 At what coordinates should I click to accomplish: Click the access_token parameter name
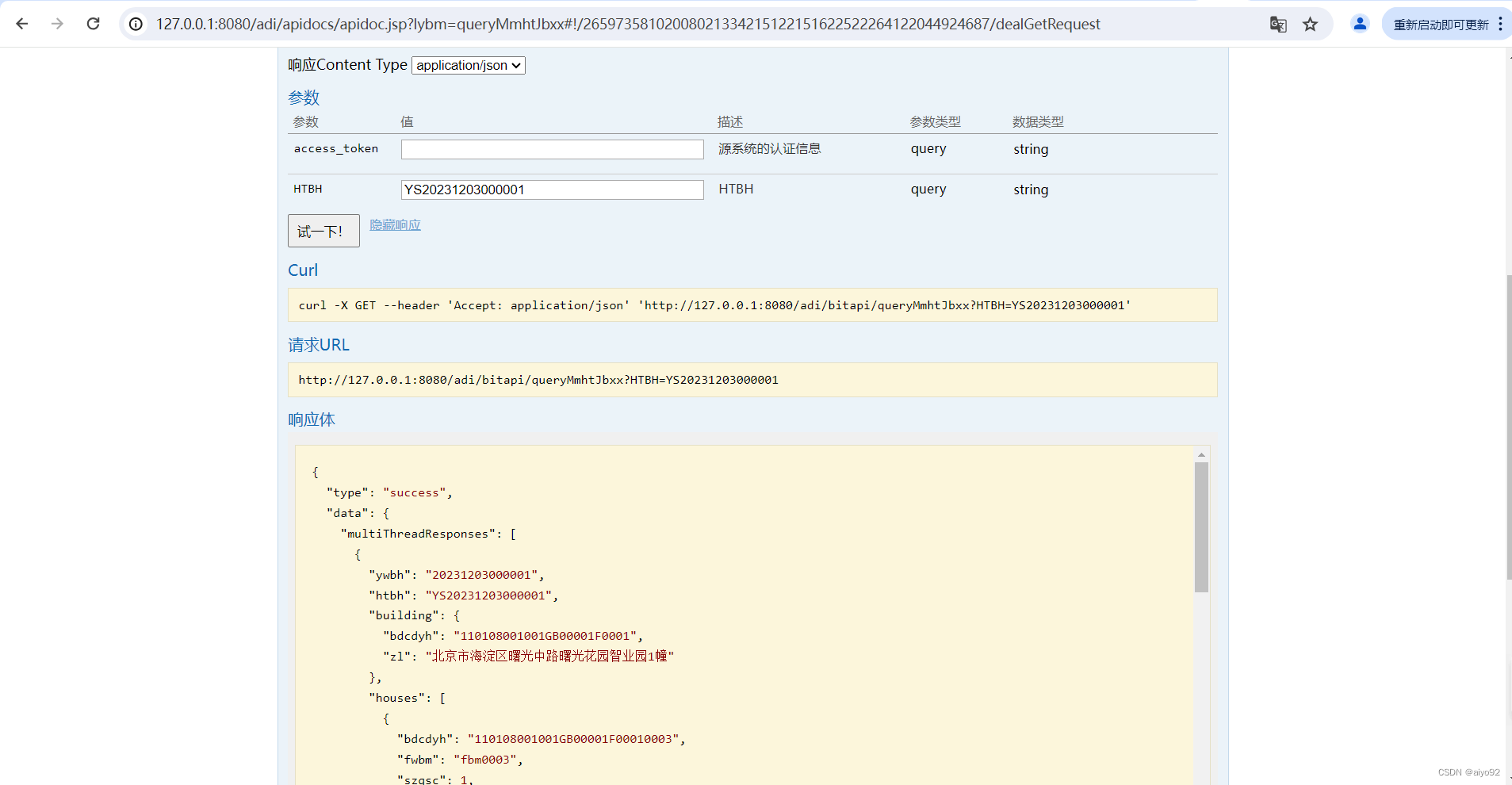336,148
